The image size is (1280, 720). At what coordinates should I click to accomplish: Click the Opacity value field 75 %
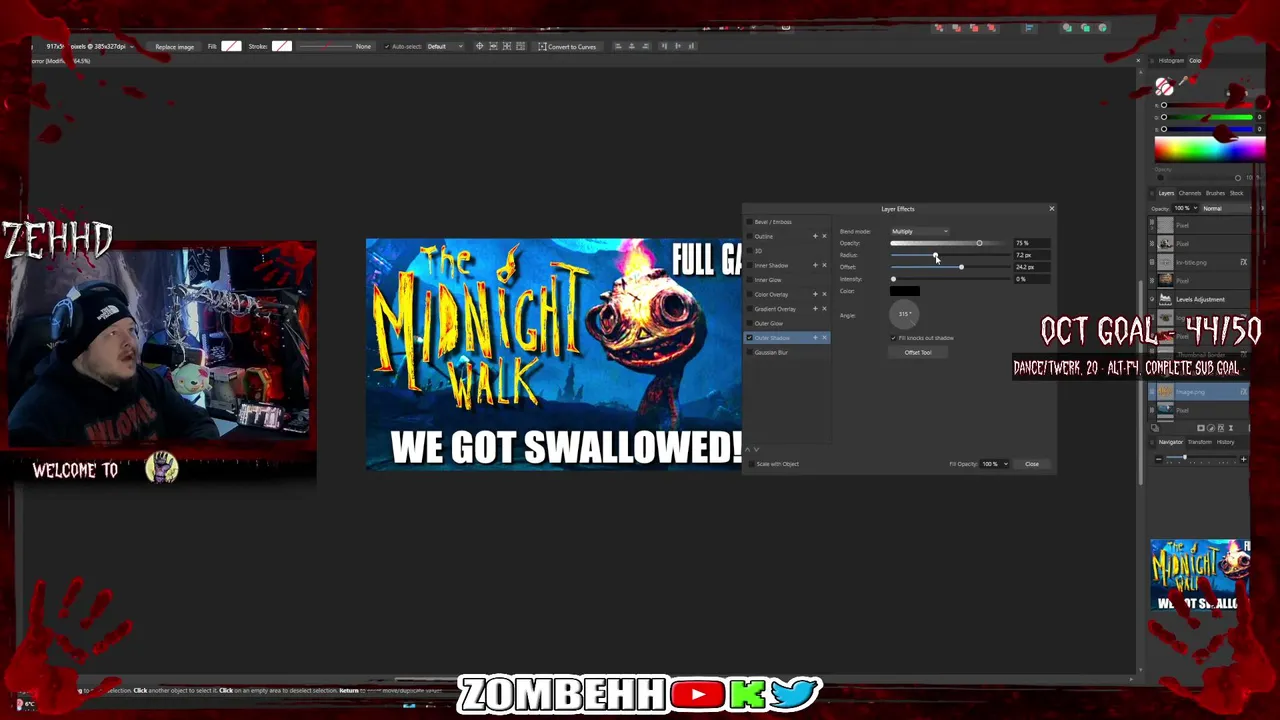[1032, 243]
